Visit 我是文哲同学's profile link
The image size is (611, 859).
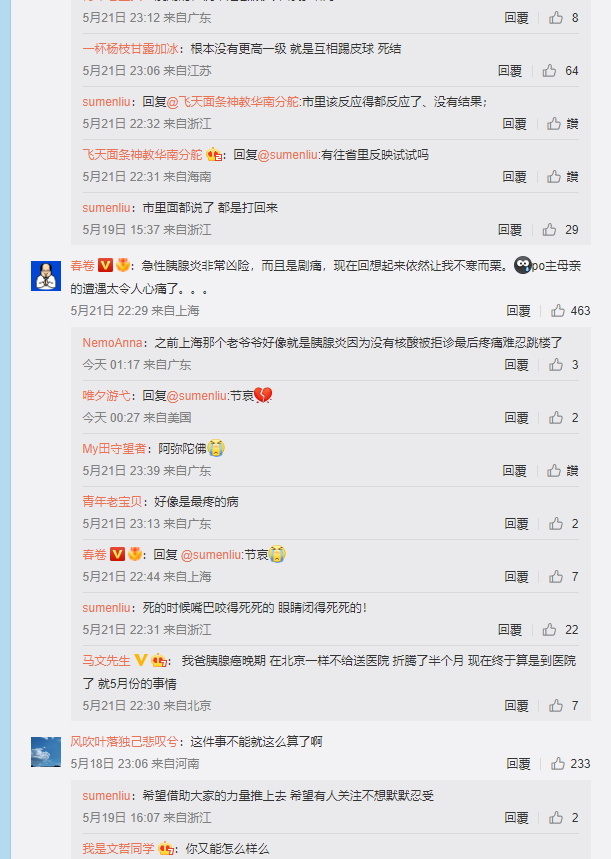pyautogui.click(x=118, y=849)
